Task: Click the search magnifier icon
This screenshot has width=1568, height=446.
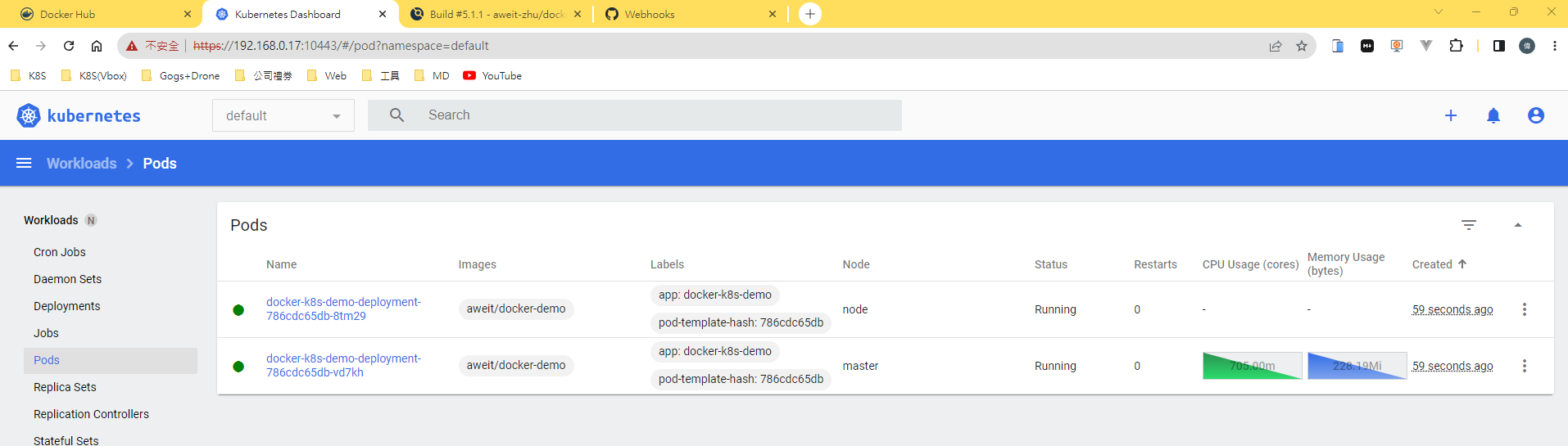Action: [x=397, y=115]
